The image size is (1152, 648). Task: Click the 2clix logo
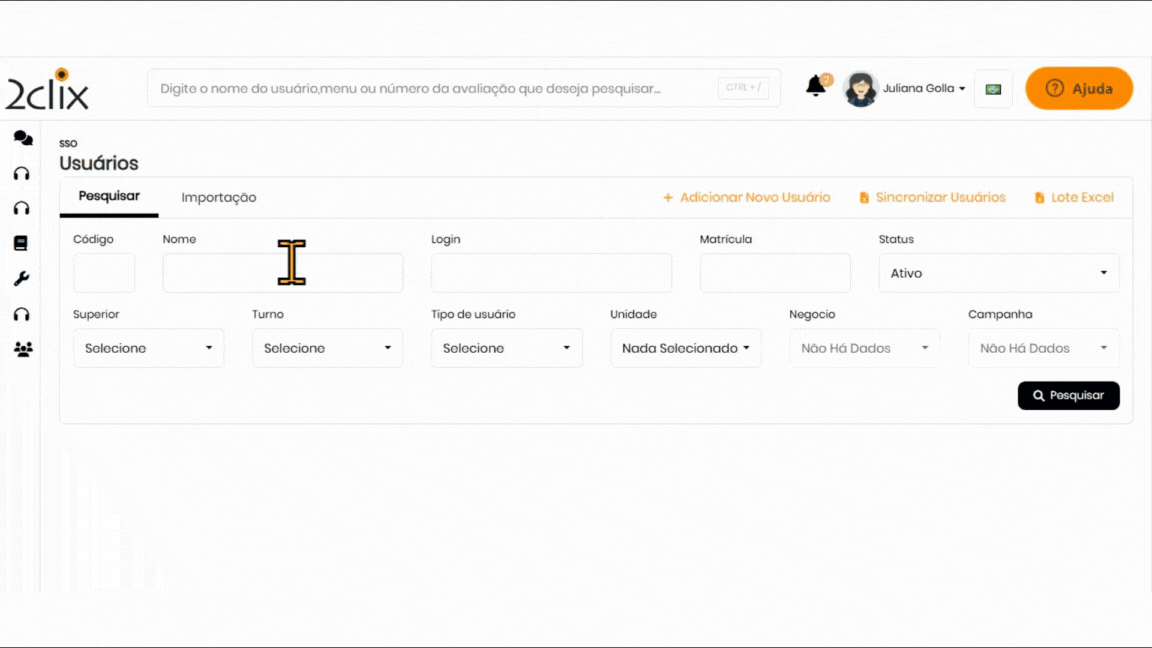tap(48, 90)
